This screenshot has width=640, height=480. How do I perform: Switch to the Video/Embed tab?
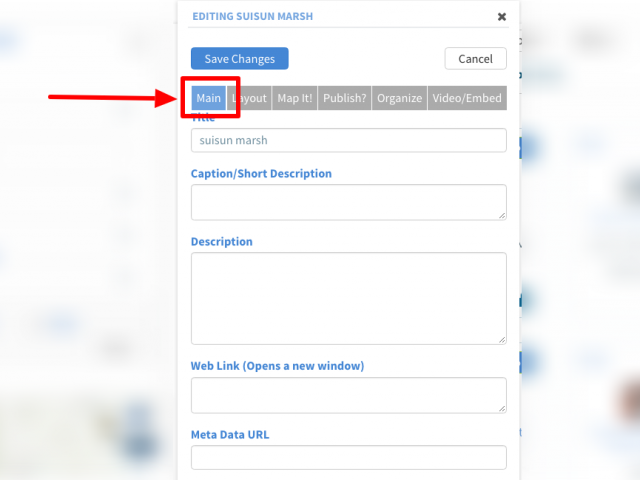(467, 98)
